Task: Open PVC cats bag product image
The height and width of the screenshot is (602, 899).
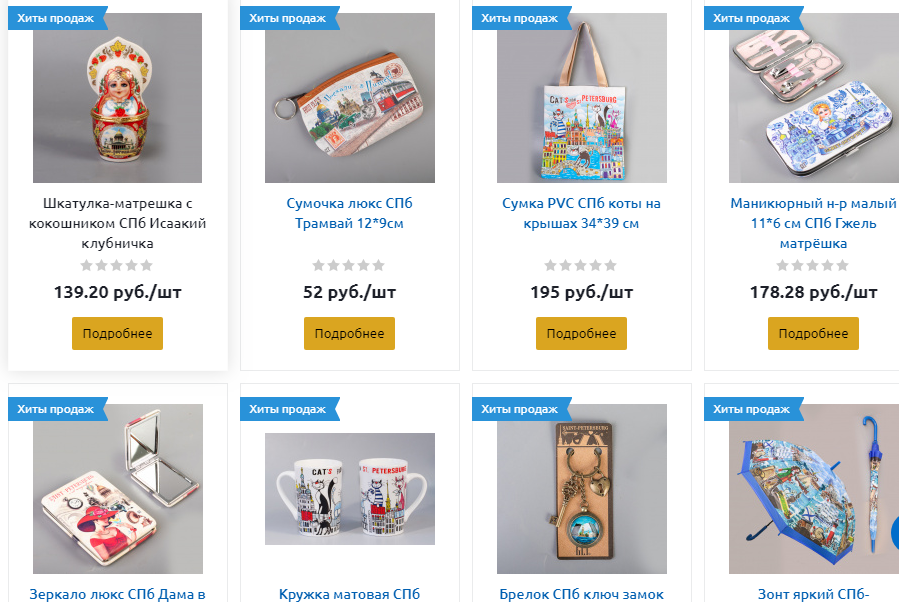Action: (x=581, y=97)
